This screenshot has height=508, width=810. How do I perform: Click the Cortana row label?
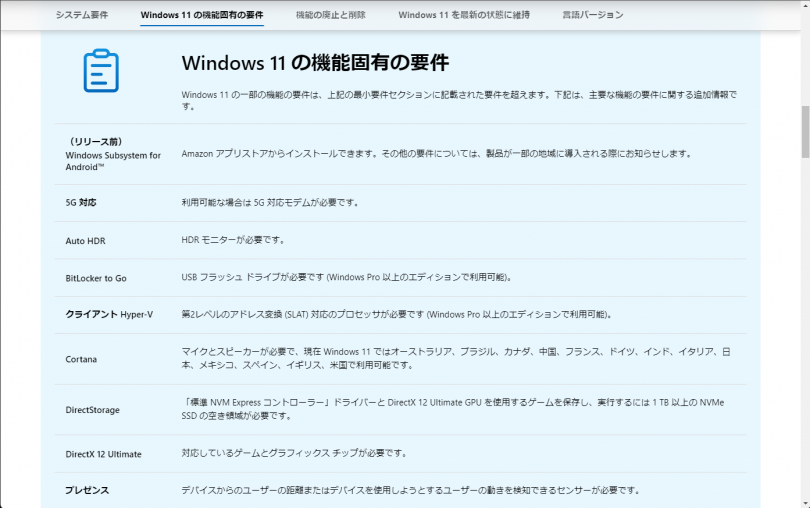click(81, 359)
